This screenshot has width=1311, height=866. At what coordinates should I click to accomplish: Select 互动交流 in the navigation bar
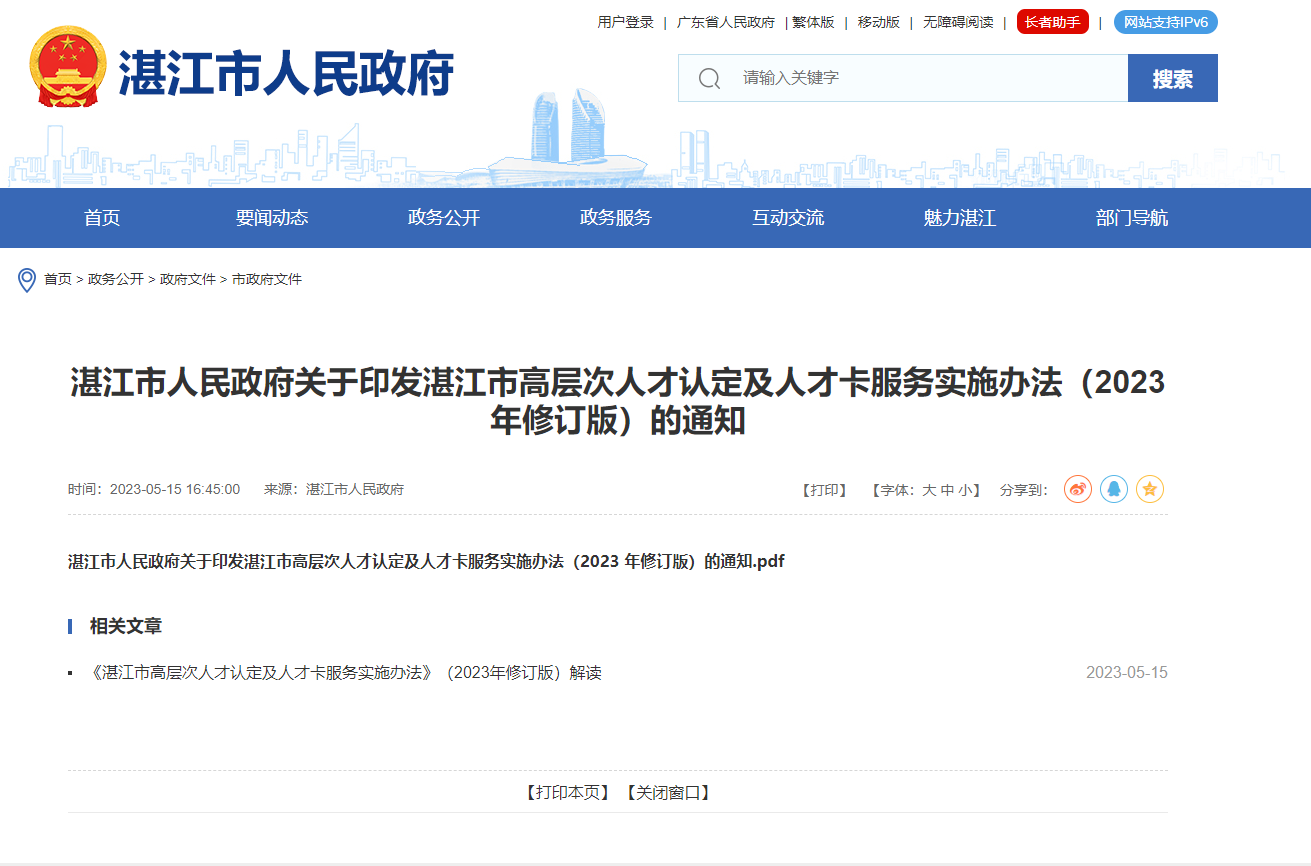[x=788, y=218]
